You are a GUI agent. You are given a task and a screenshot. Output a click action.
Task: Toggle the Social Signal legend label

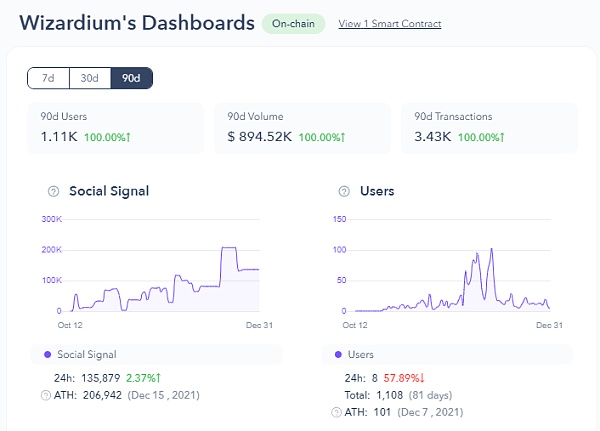click(89, 354)
